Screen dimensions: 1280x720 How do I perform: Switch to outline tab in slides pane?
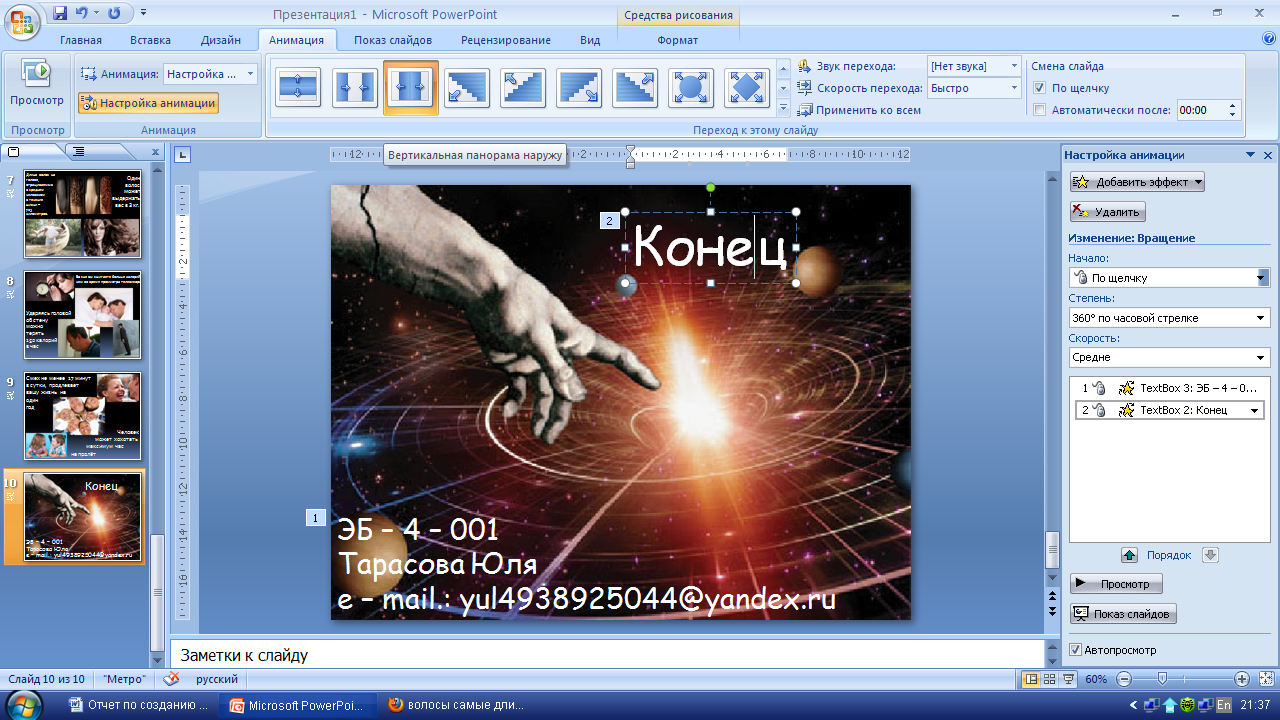coord(79,151)
